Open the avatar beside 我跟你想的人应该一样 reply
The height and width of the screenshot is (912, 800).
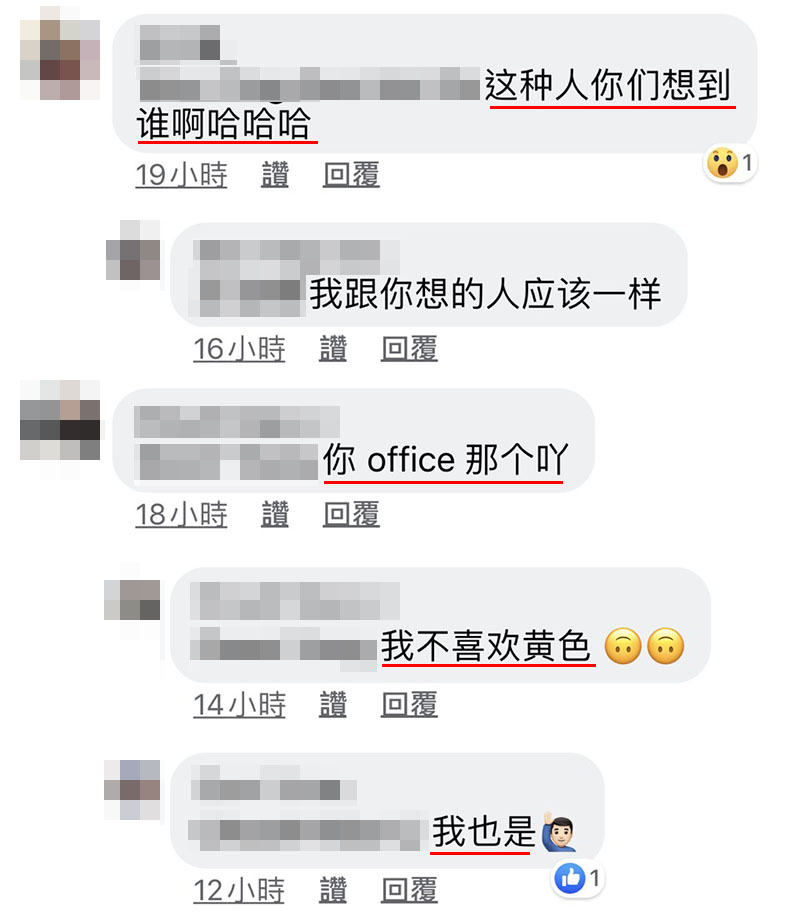133,250
